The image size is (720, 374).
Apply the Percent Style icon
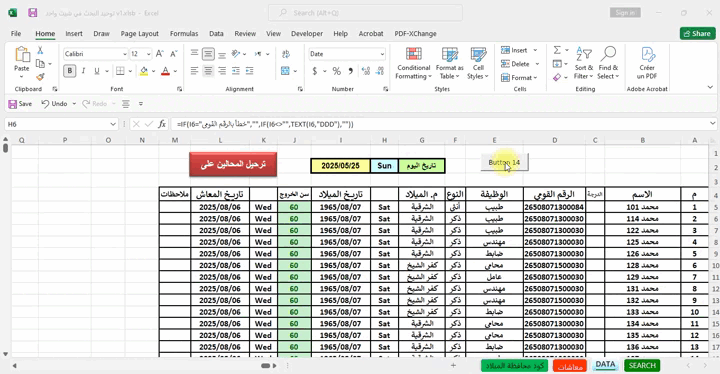tap(337, 71)
